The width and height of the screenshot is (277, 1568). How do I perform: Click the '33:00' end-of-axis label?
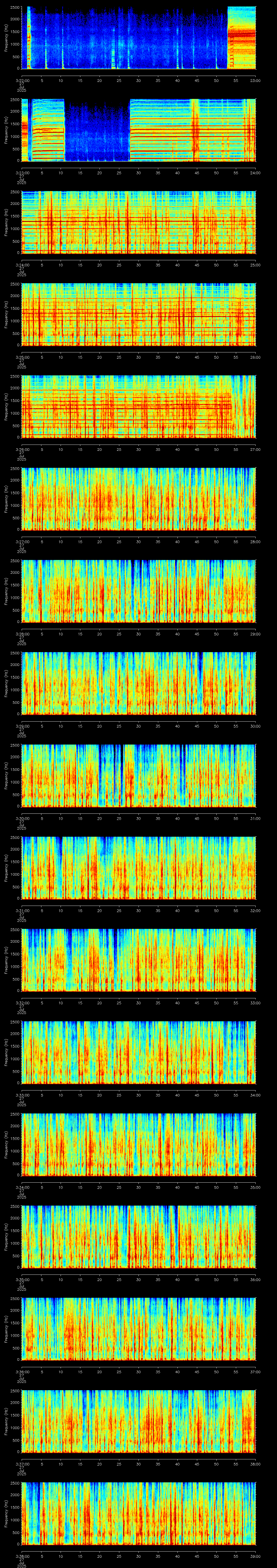(x=255, y=1003)
